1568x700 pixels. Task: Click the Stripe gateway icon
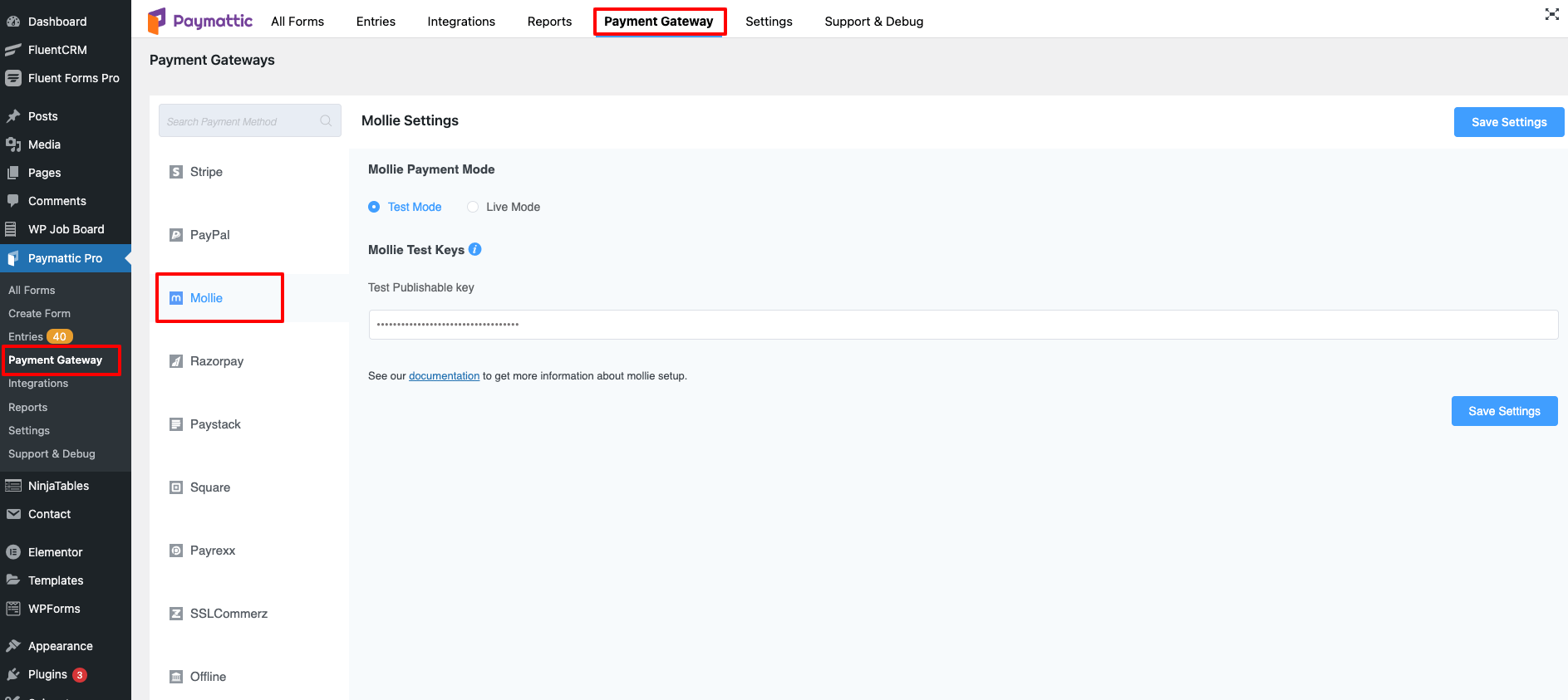point(176,172)
